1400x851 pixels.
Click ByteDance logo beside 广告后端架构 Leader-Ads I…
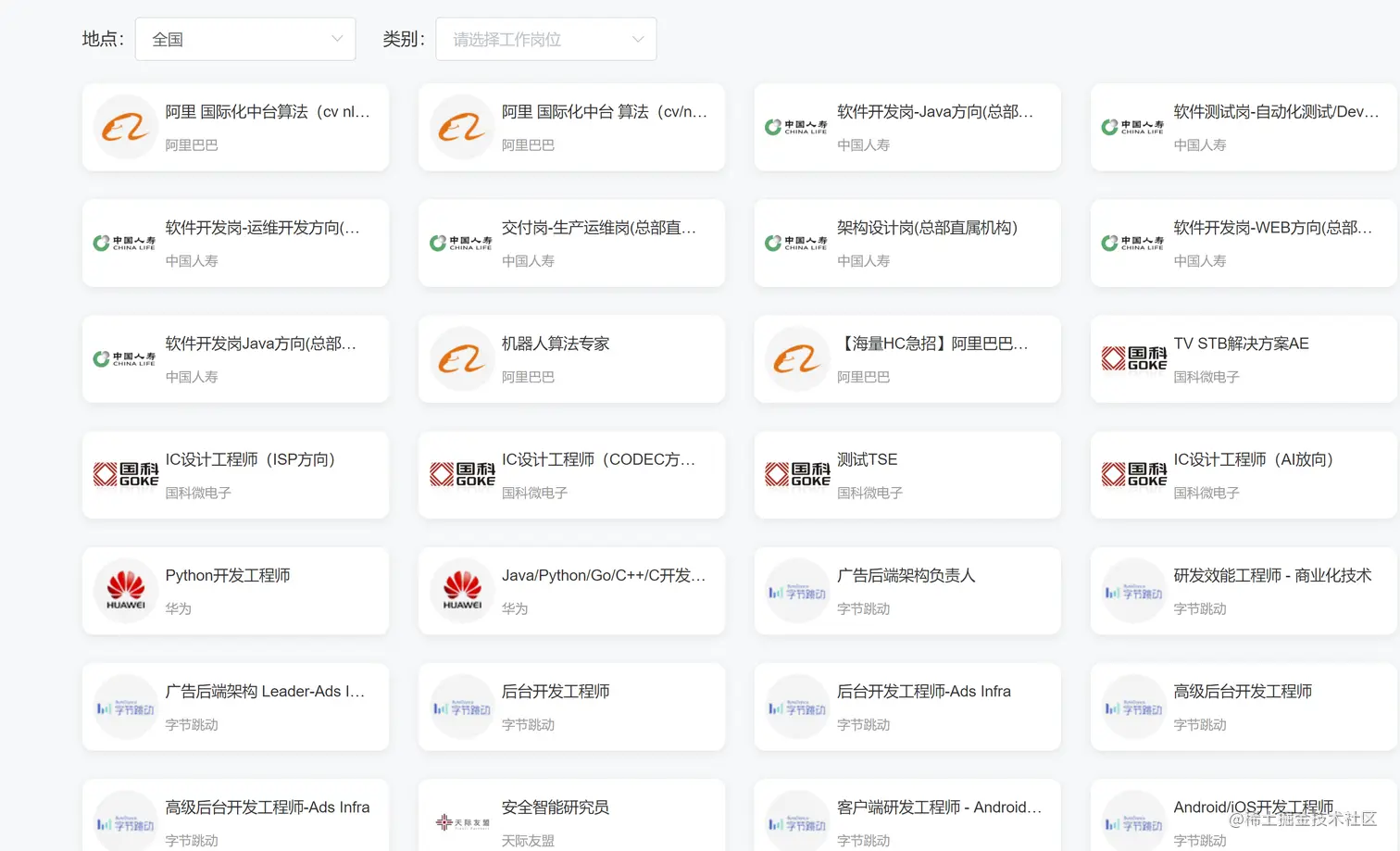click(126, 707)
